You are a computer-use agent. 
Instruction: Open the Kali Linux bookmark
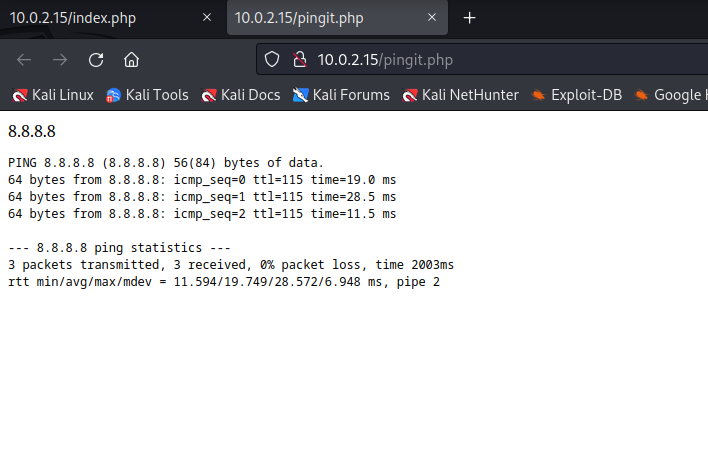pyautogui.click(x=52, y=95)
